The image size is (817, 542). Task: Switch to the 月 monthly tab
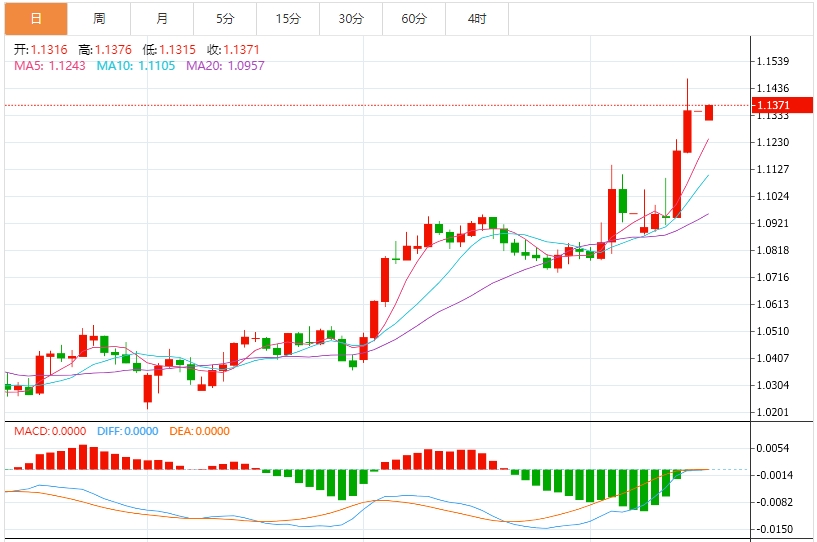pos(162,19)
